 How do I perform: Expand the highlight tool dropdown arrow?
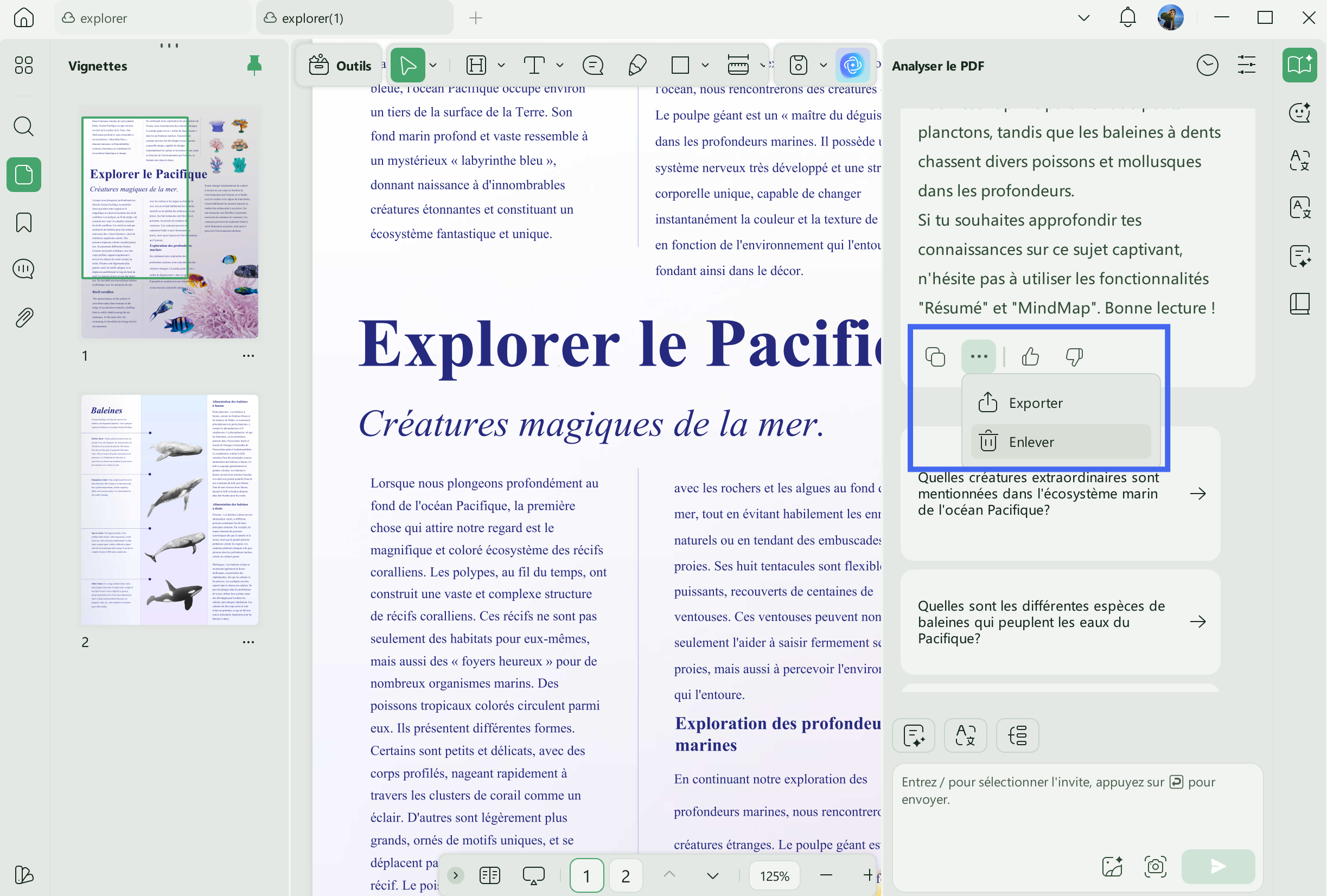[501, 66]
